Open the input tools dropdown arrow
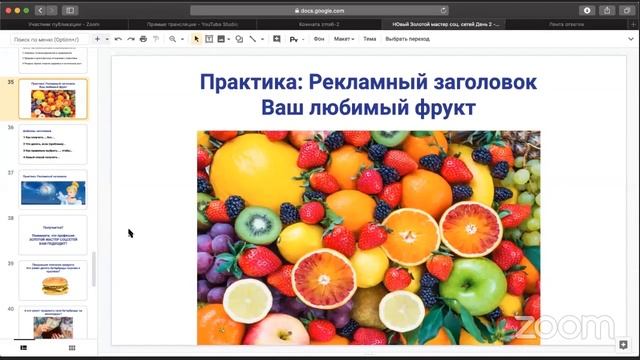Screen dimensions: 640x360 click(x=303, y=39)
